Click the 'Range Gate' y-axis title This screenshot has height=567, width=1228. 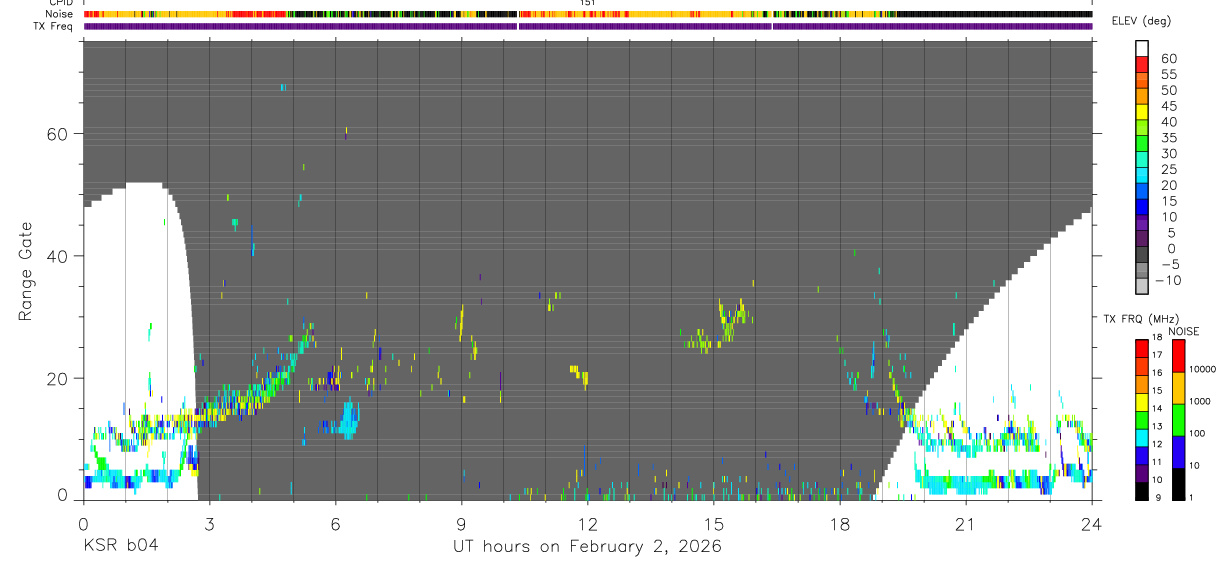point(26,270)
